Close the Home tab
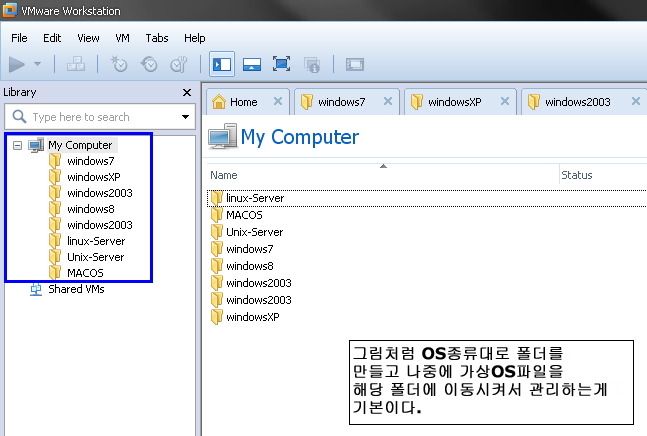647x436 pixels. coord(278,101)
